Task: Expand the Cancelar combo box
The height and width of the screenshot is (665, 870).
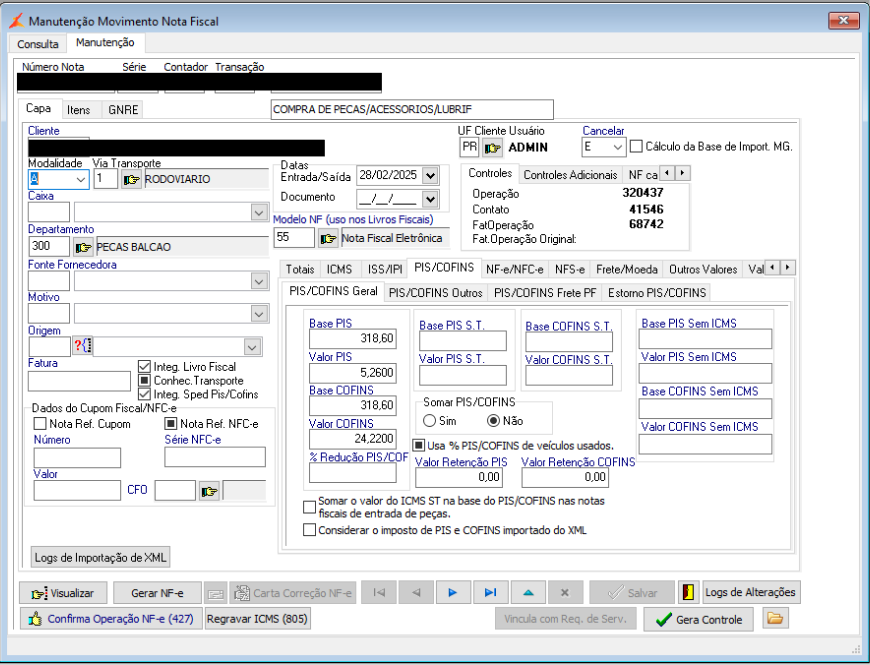Action: coord(618,148)
